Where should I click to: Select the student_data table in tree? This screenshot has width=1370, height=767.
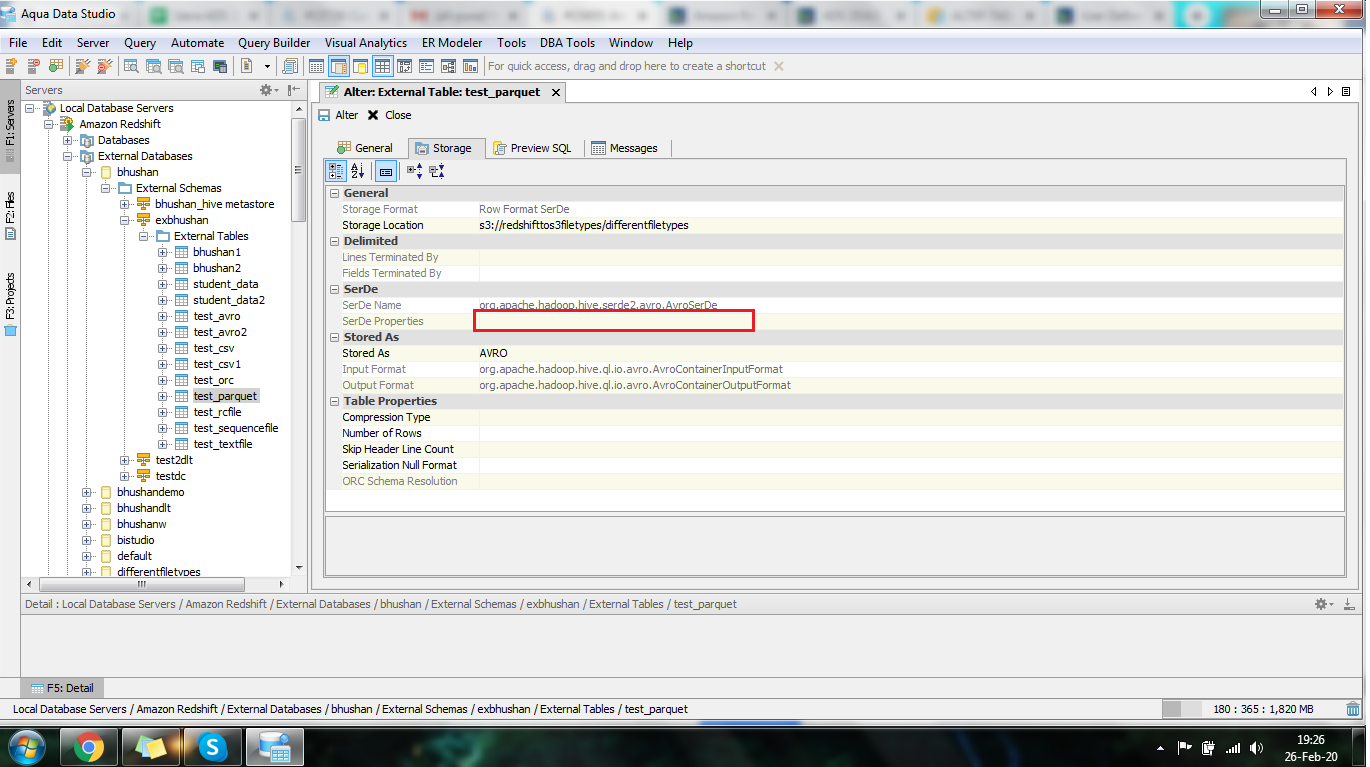pyautogui.click(x=226, y=284)
